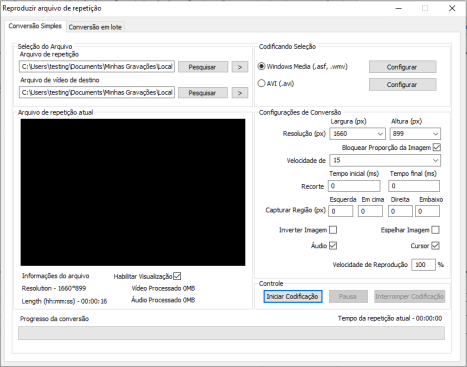This screenshot has width=467, height=367.
Task: Switch to Conversão em lote tab
Action: click(95, 27)
